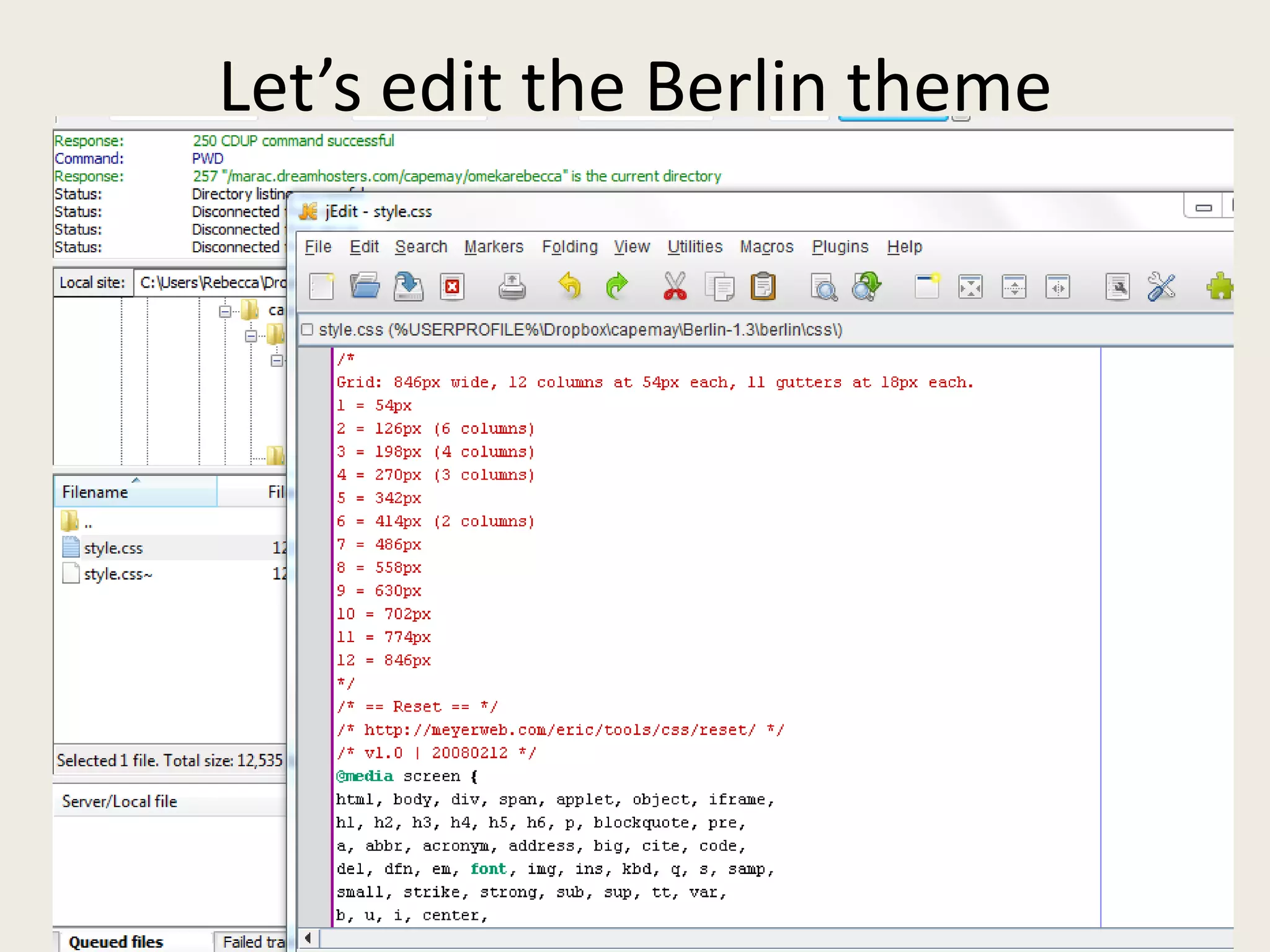Open the Edit menu in jEdit
This screenshot has width=1270, height=952.
364,247
